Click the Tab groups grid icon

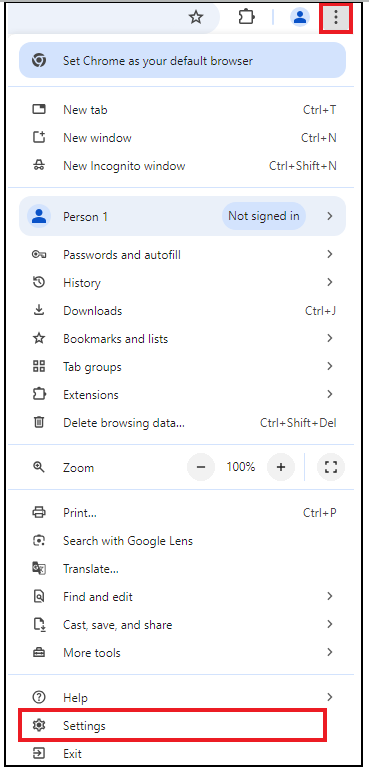[39, 366]
